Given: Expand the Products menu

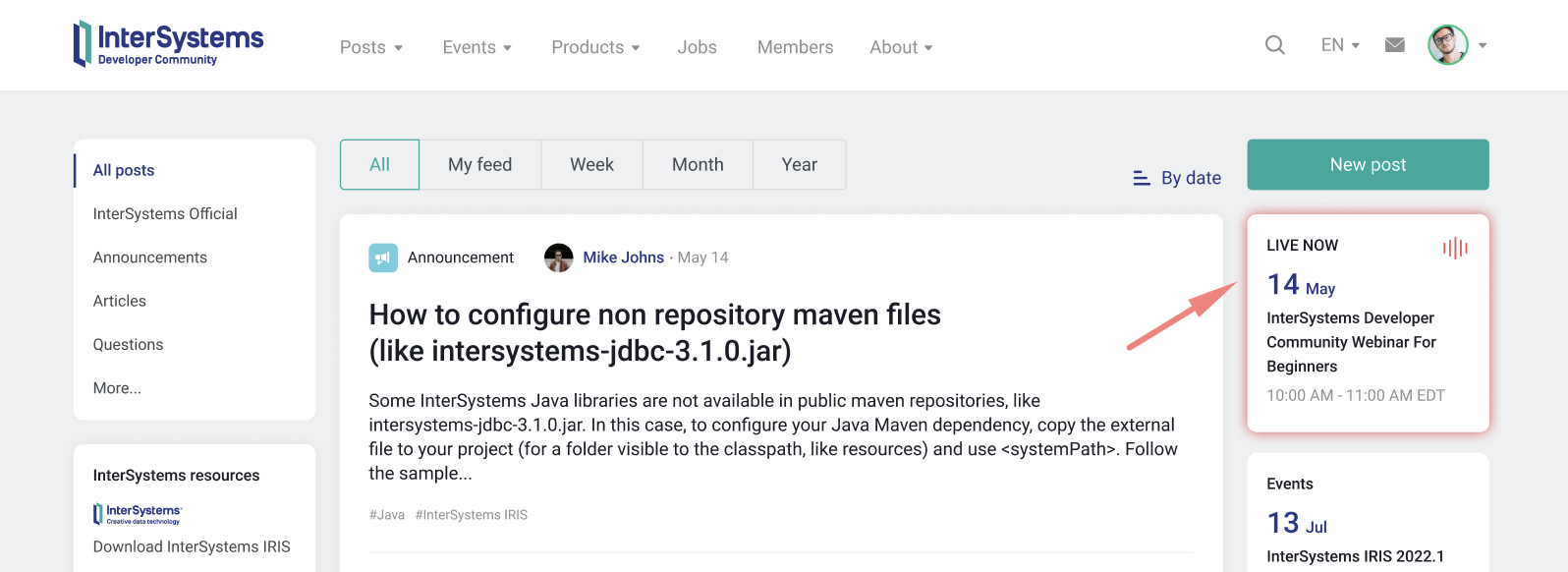Looking at the screenshot, I should click(595, 47).
